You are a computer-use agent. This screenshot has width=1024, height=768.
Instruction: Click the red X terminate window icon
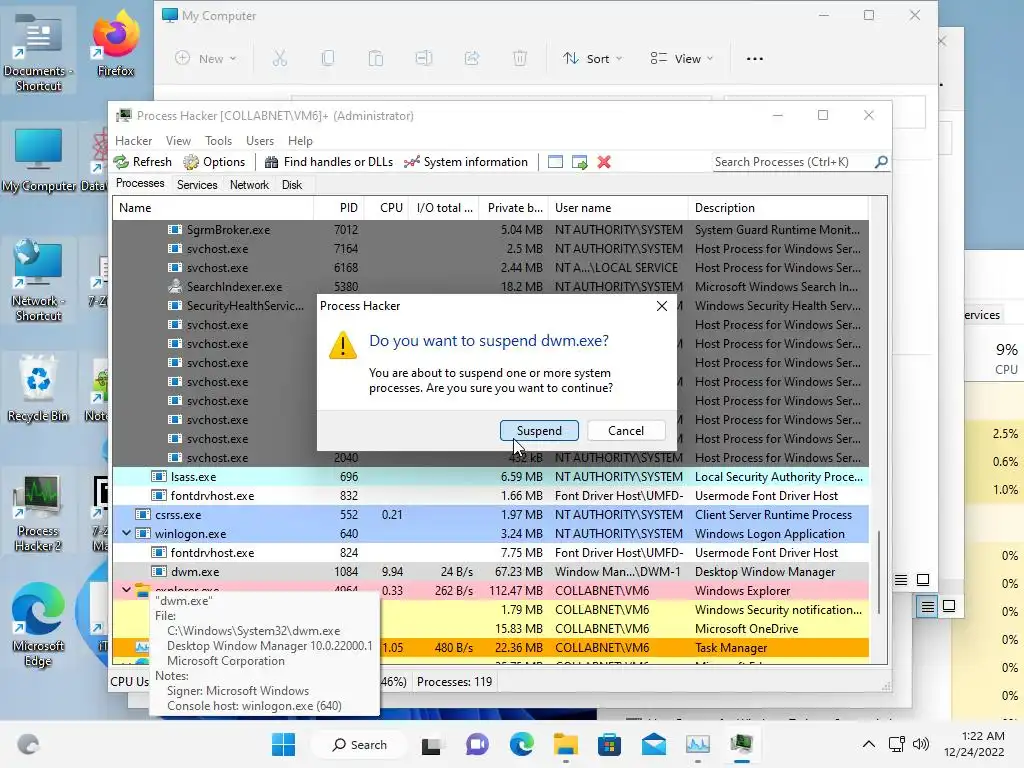coord(604,162)
